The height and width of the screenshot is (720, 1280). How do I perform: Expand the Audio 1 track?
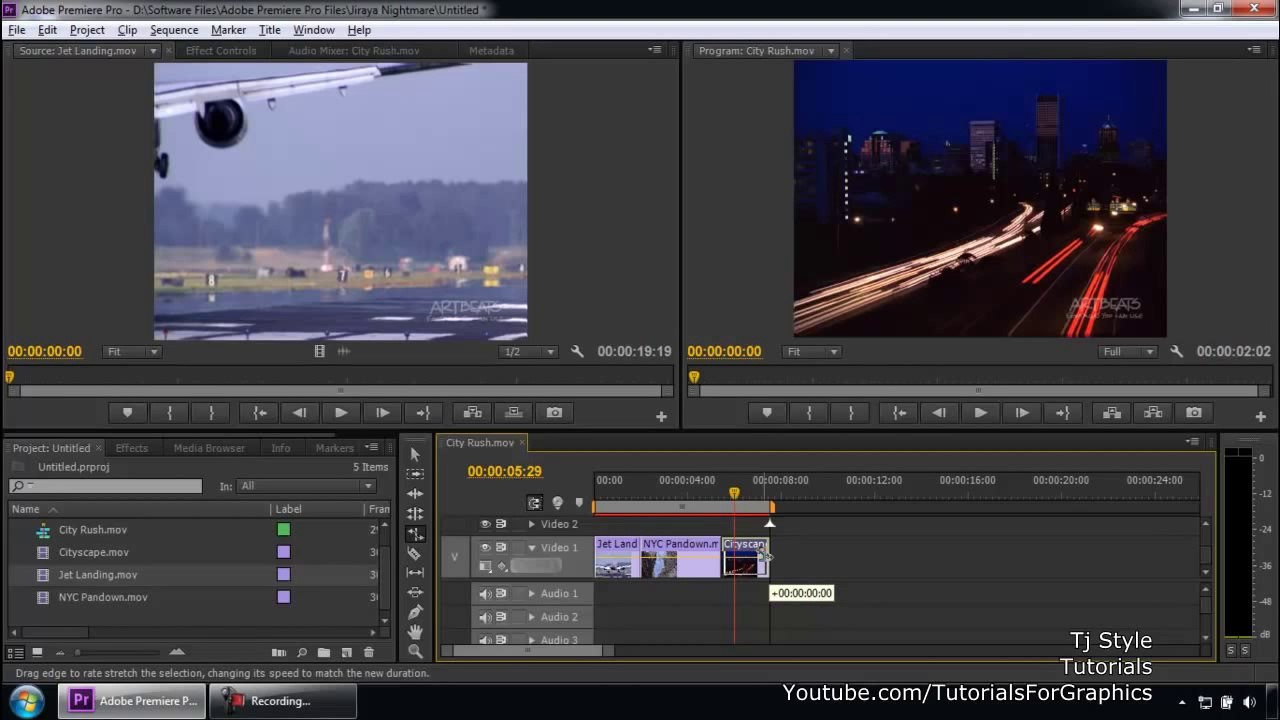pyautogui.click(x=531, y=594)
